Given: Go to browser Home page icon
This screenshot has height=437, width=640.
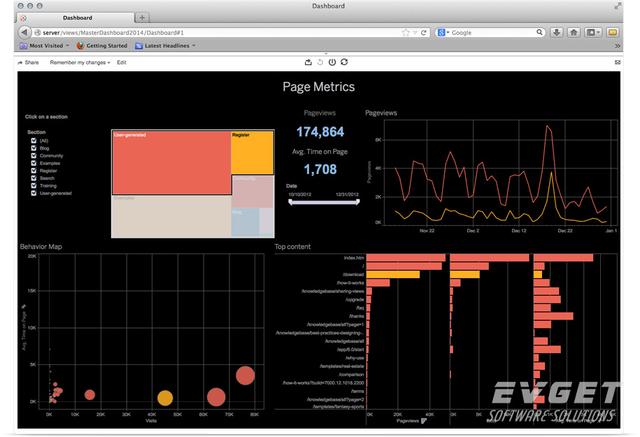Looking at the screenshot, I should 573,32.
